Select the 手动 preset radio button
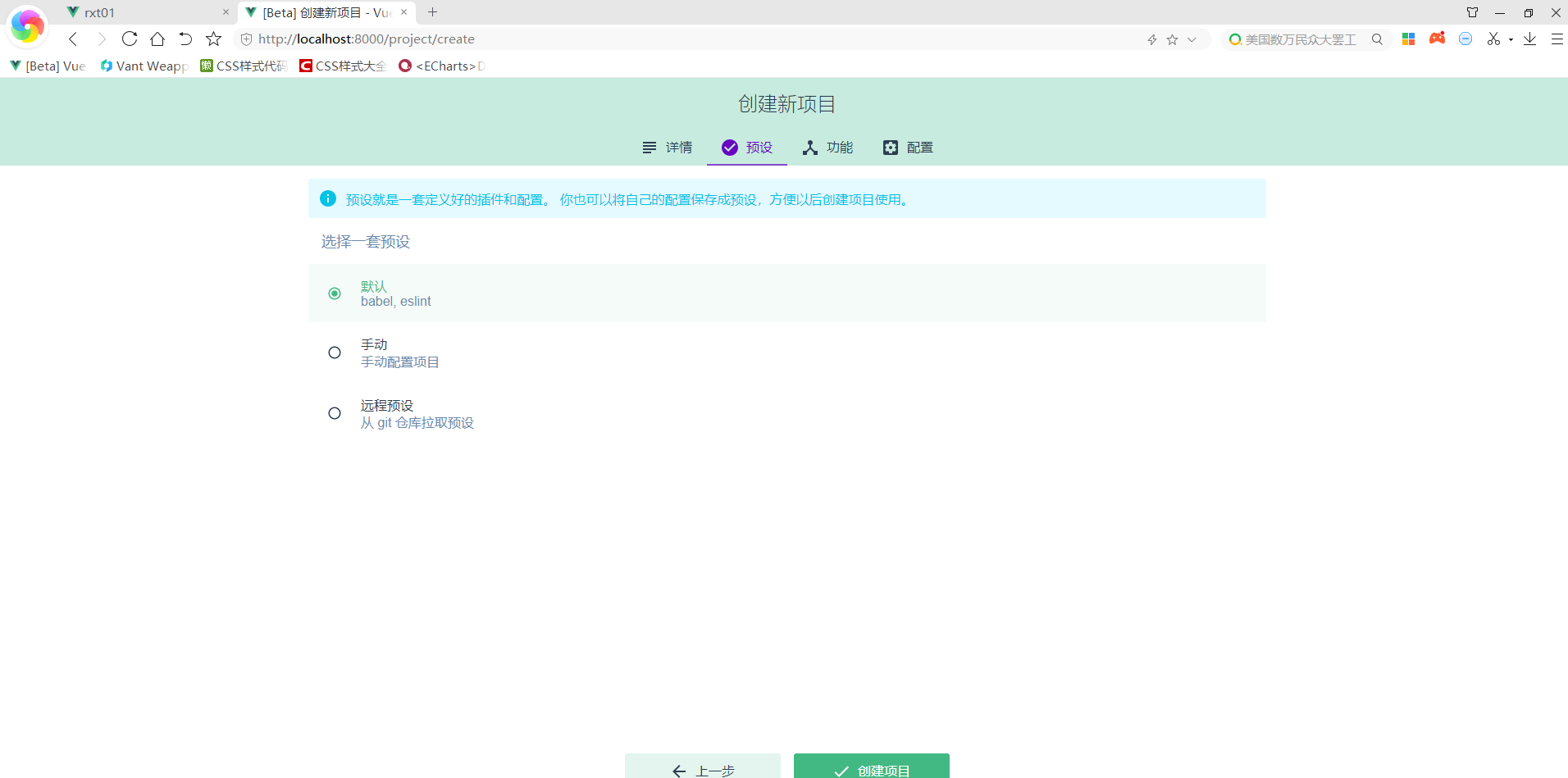Image resolution: width=1568 pixels, height=778 pixels. [334, 352]
